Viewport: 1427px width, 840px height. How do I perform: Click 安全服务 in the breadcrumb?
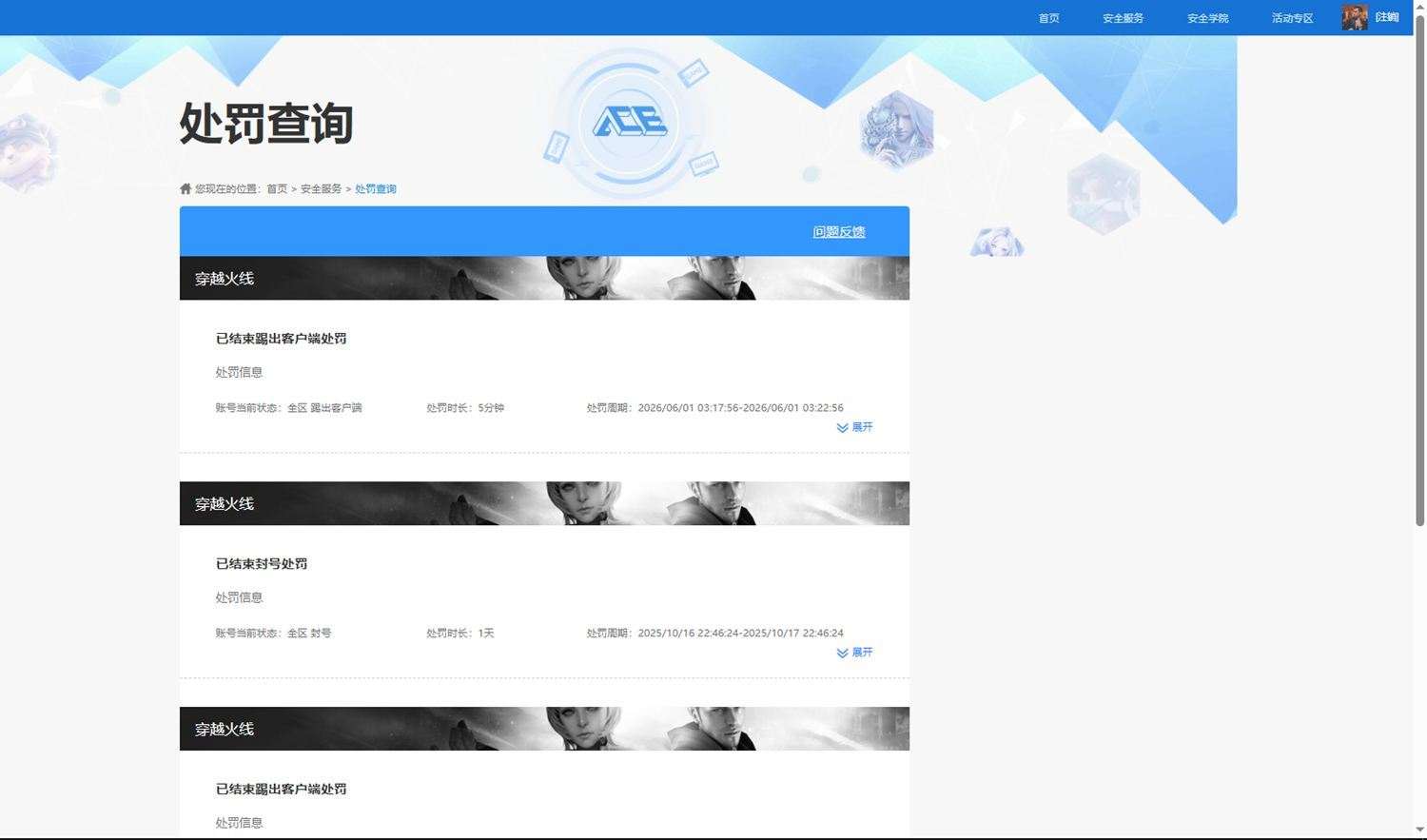[x=321, y=188]
